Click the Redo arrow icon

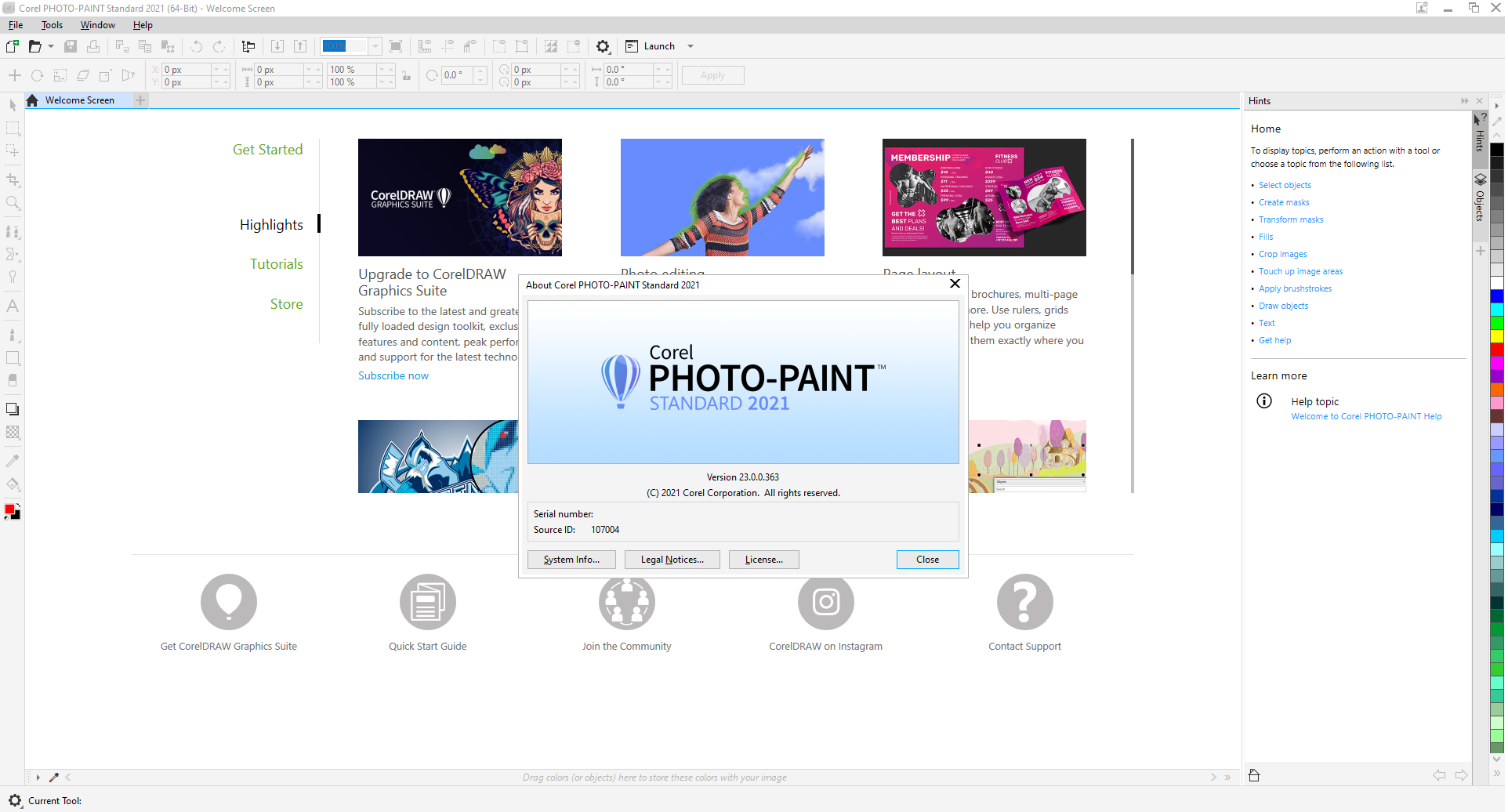pyautogui.click(x=219, y=46)
